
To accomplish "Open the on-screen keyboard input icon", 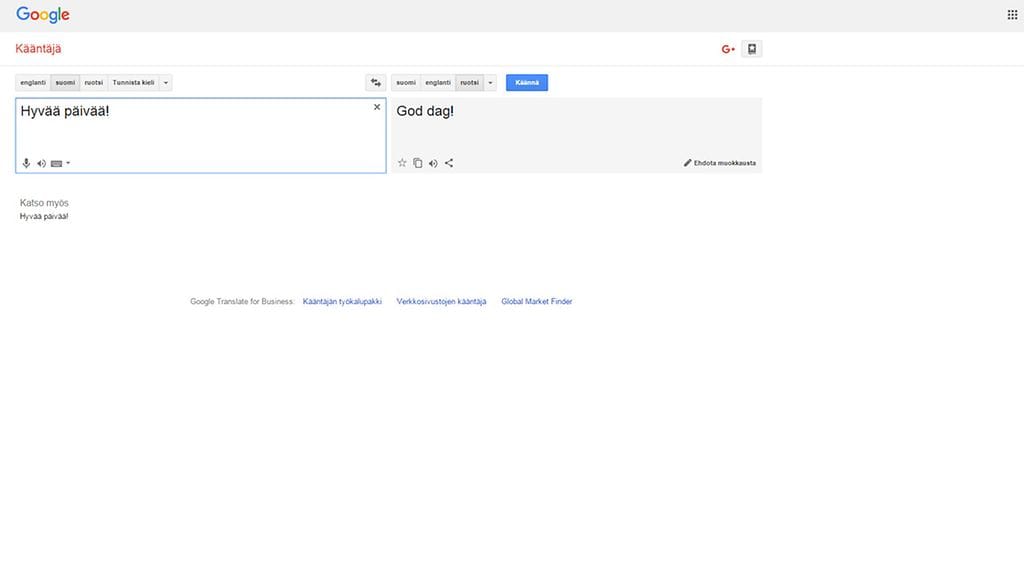I will (56, 162).
